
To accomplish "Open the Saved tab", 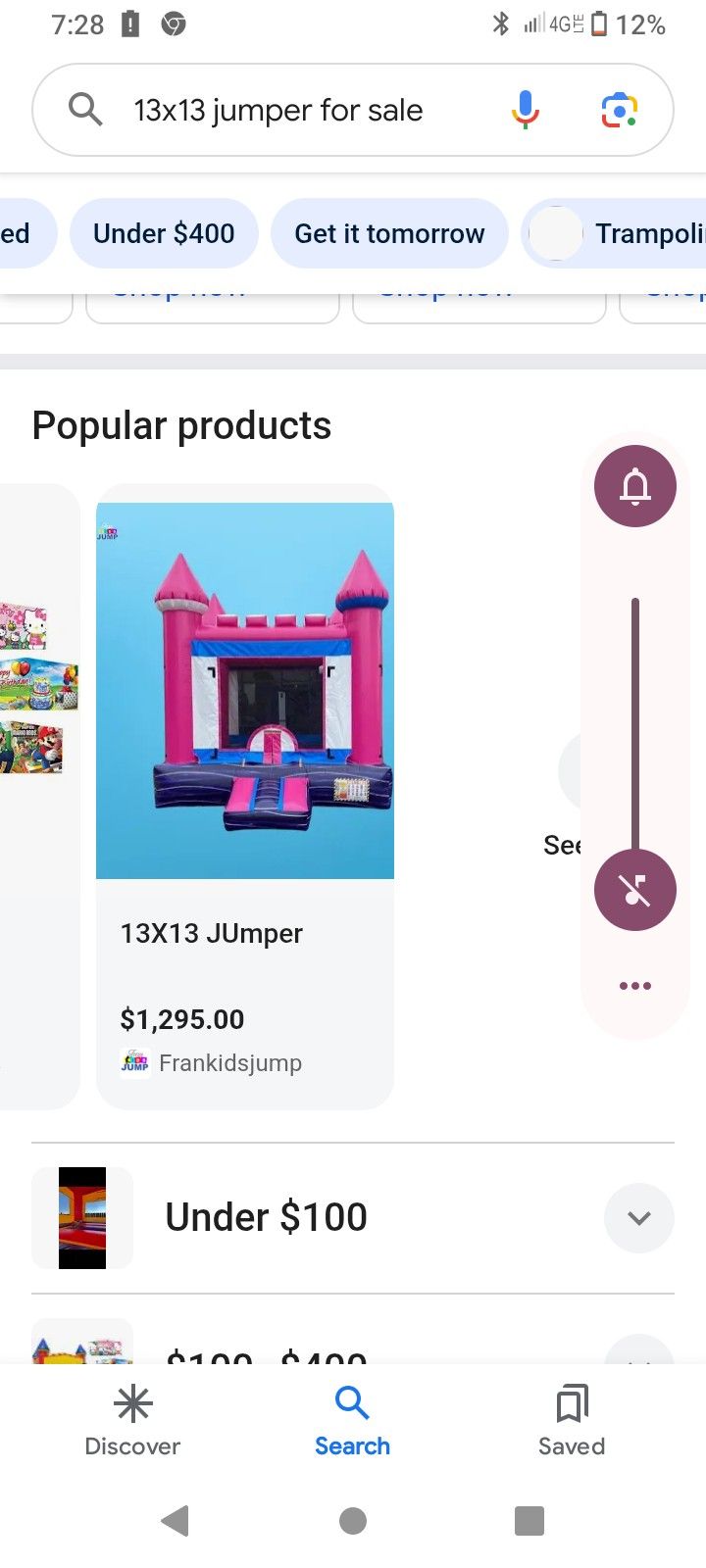I will tap(572, 1420).
